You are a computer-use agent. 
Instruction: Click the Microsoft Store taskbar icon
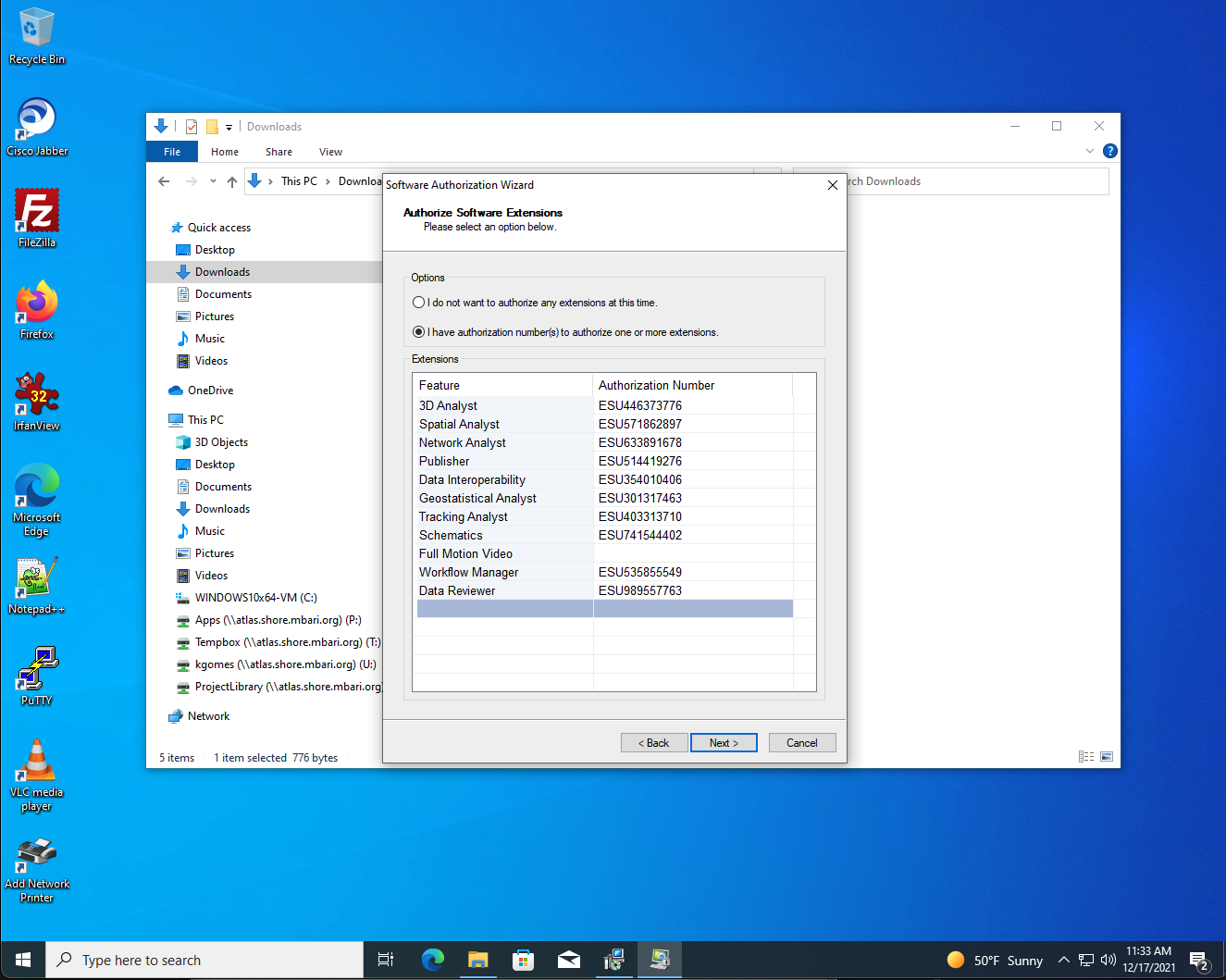coord(524,961)
